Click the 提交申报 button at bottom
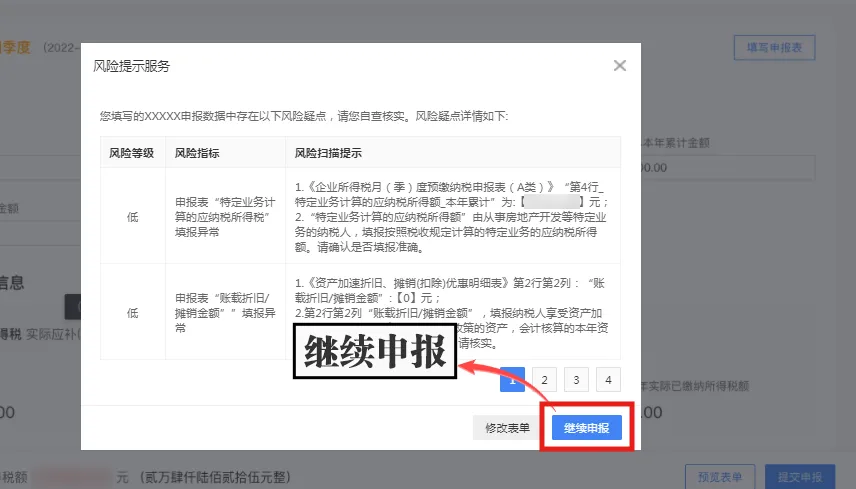This screenshot has width=856, height=489. click(x=800, y=477)
